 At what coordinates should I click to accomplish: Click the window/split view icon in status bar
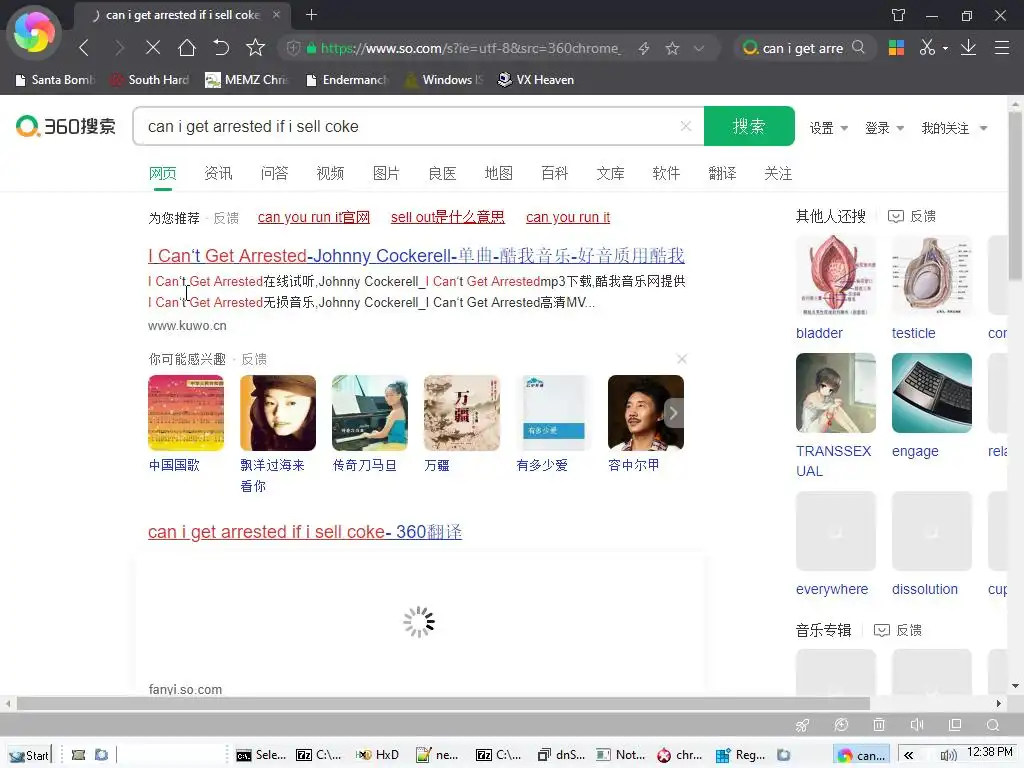click(955, 724)
